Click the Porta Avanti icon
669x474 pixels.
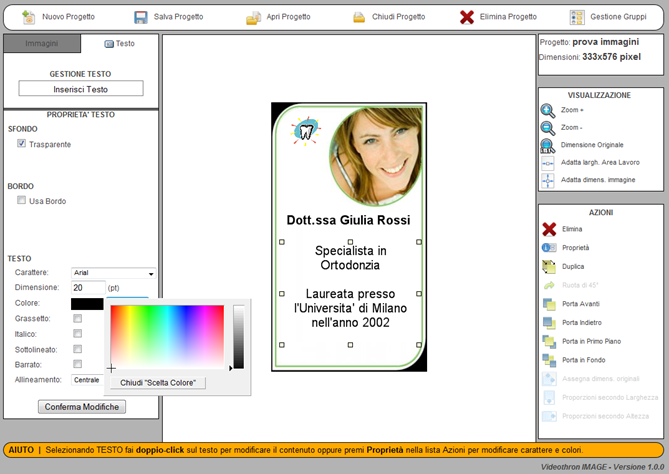click(x=549, y=304)
